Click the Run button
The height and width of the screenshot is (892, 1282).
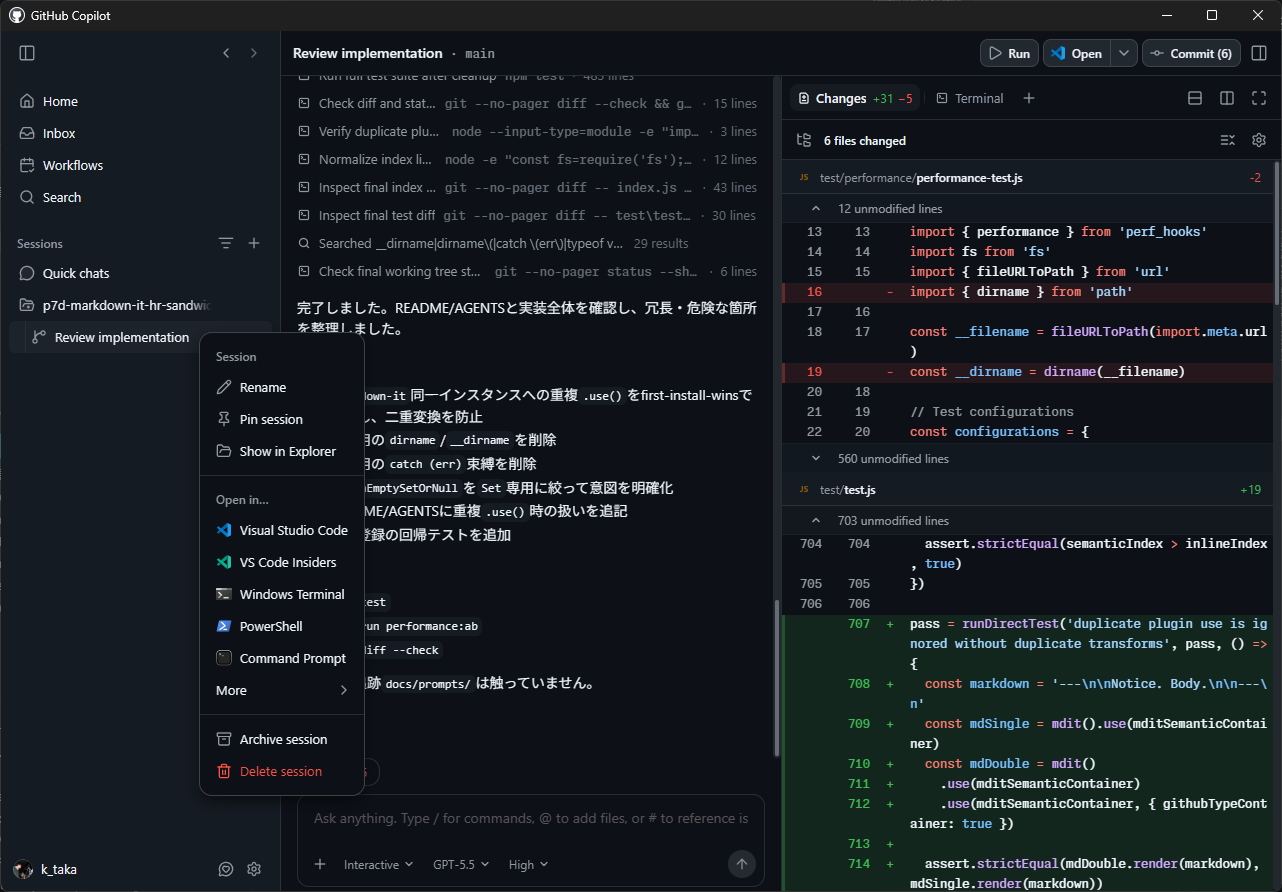click(x=1009, y=53)
